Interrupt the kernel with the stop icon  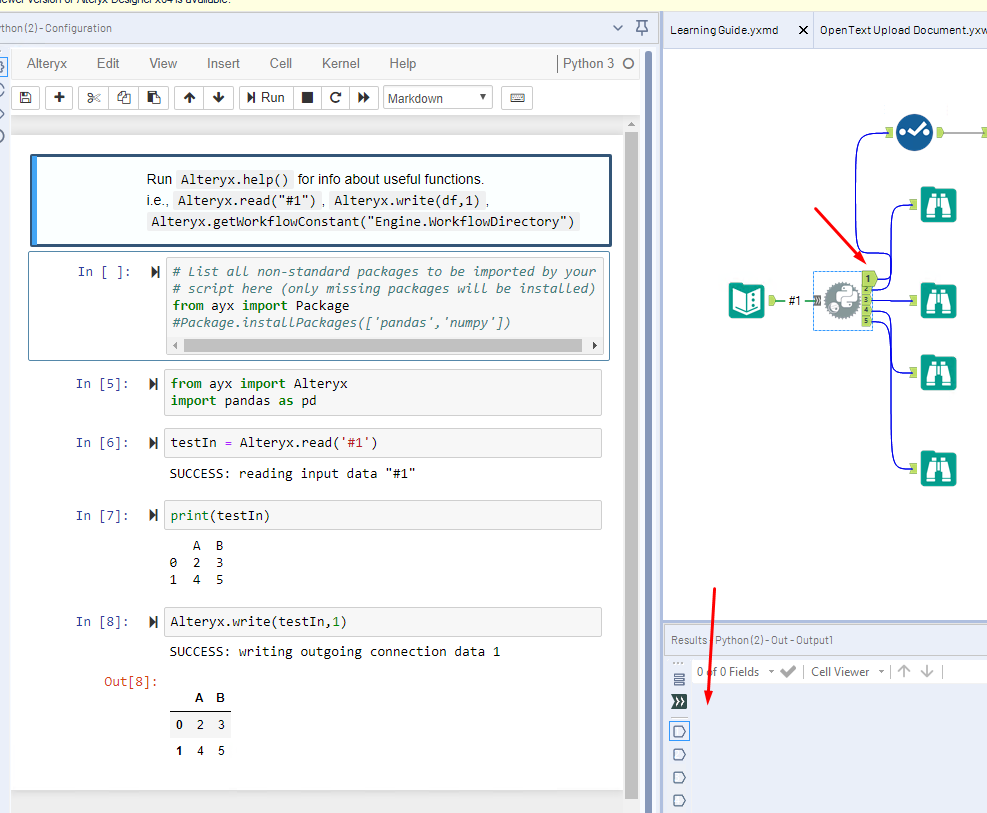(x=307, y=98)
